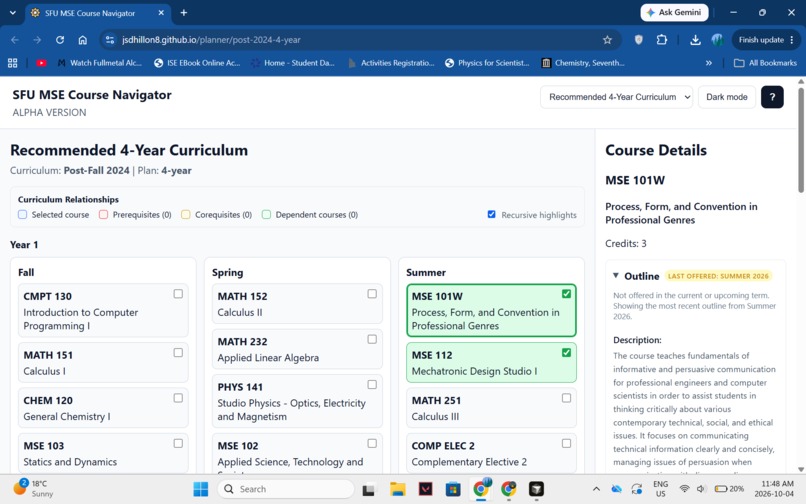Open the volume speaker tray icon

700,489
